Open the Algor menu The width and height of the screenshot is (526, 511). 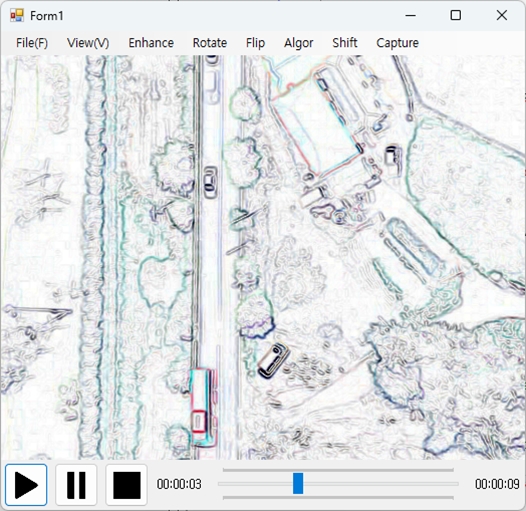click(x=299, y=43)
